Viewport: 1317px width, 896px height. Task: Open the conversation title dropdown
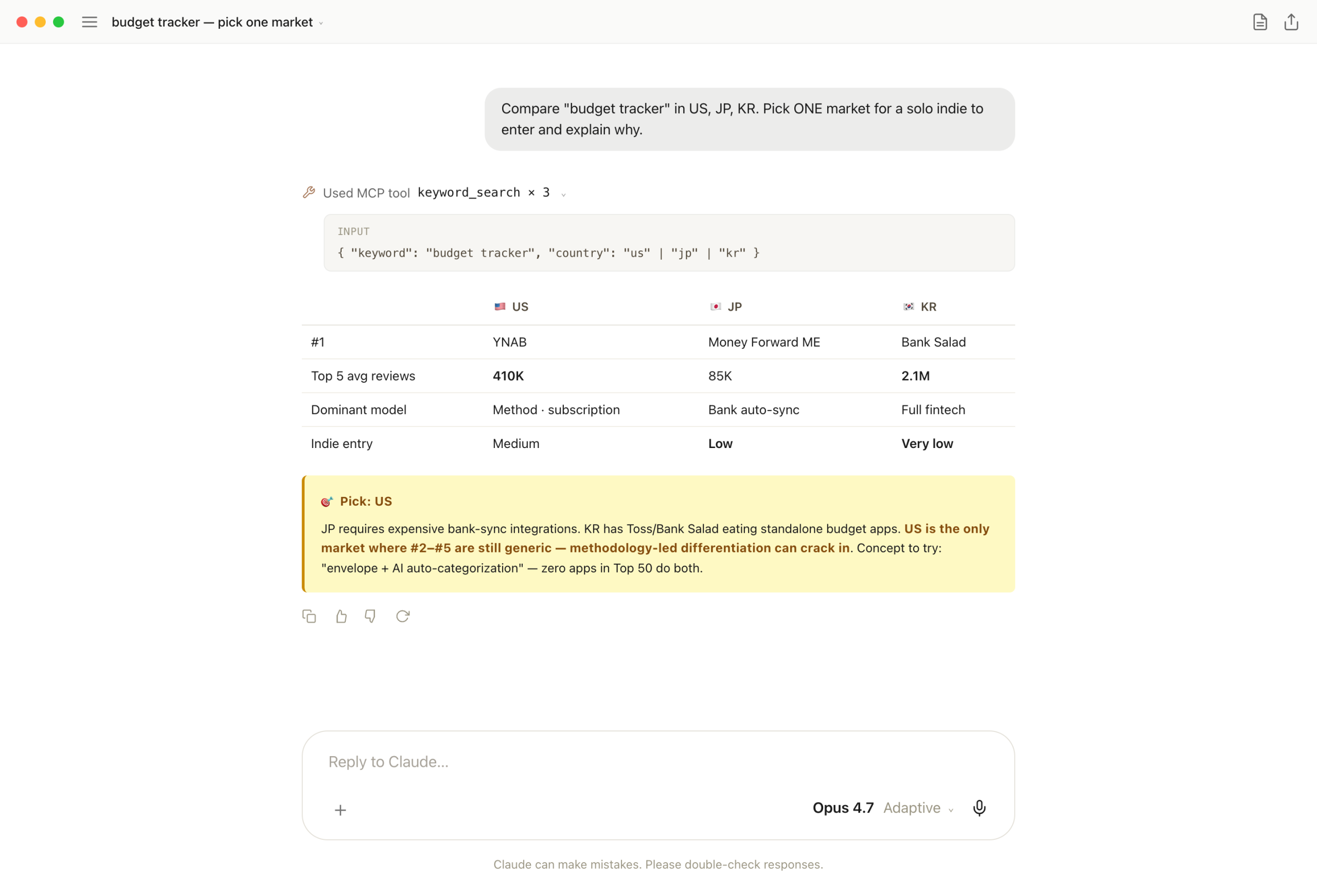pos(321,23)
